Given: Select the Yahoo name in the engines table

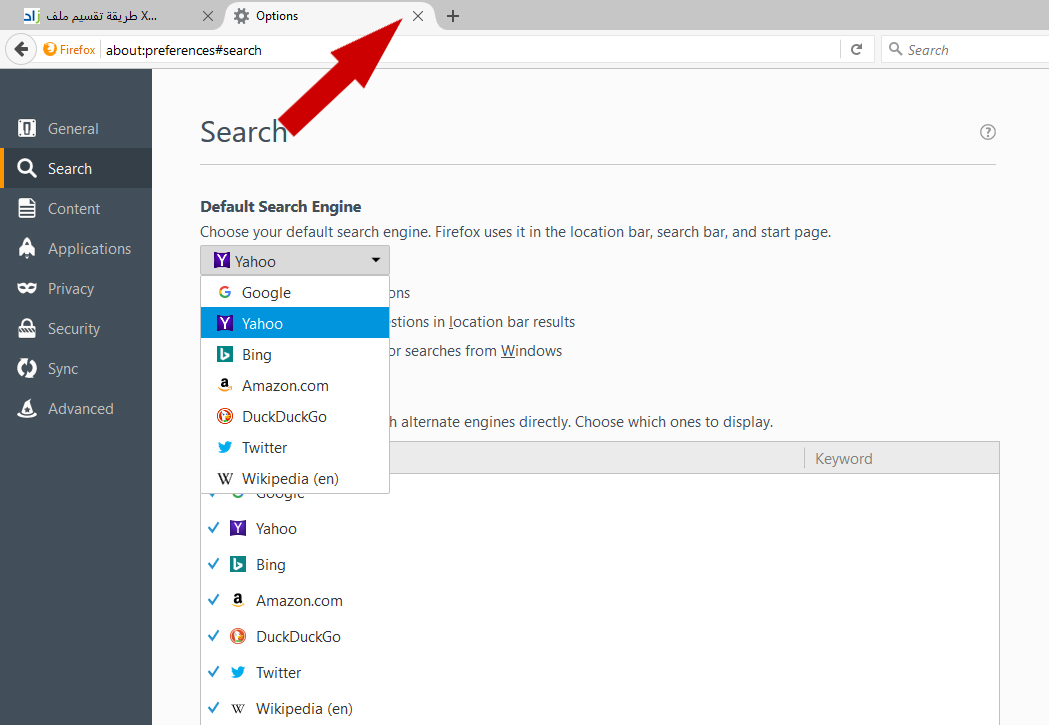Looking at the screenshot, I should (276, 528).
